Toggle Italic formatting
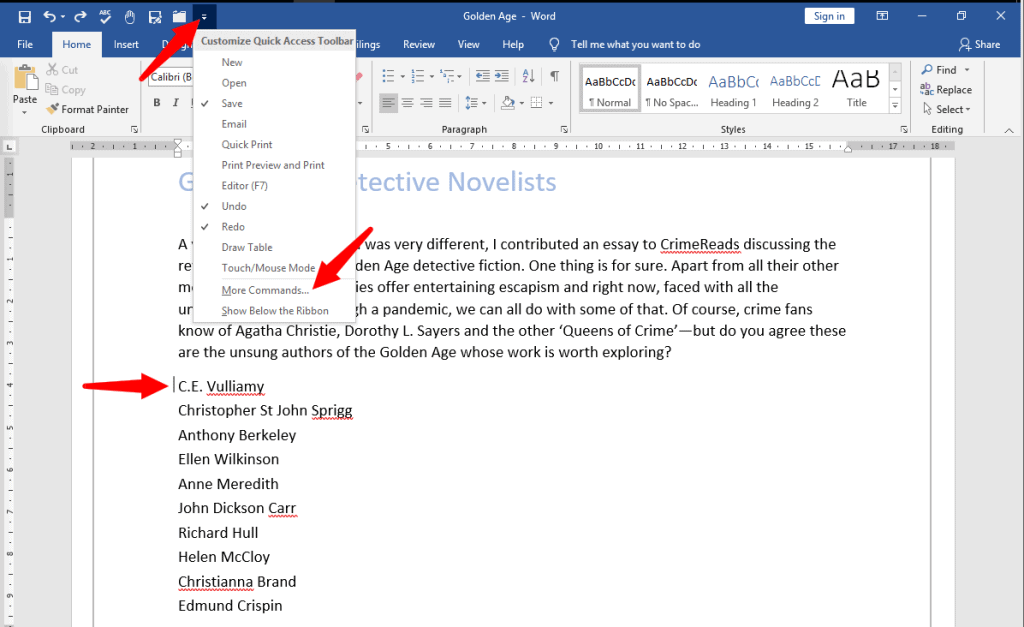The image size is (1024, 627). [176, 103]
